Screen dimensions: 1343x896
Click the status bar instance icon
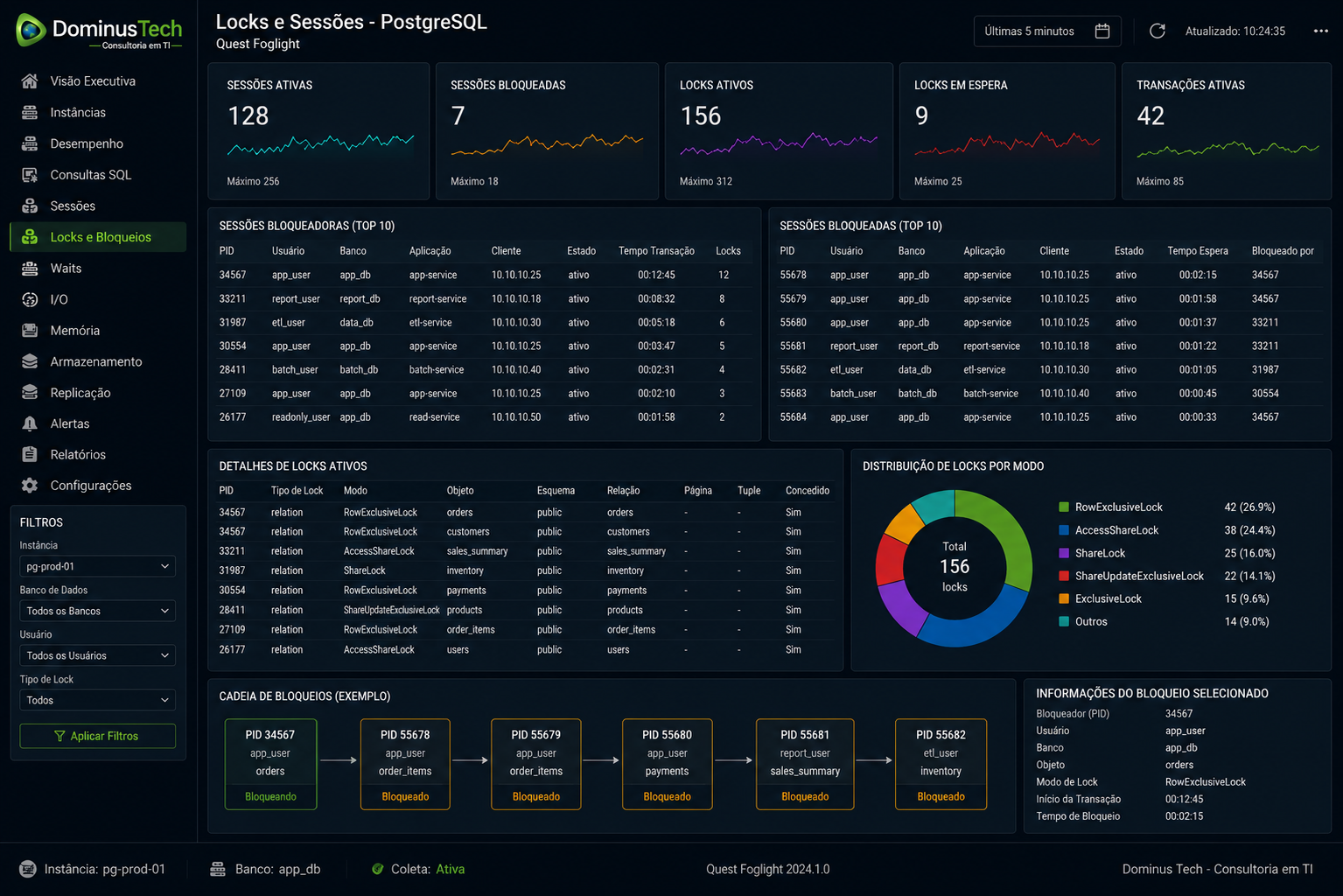point(28,869)
